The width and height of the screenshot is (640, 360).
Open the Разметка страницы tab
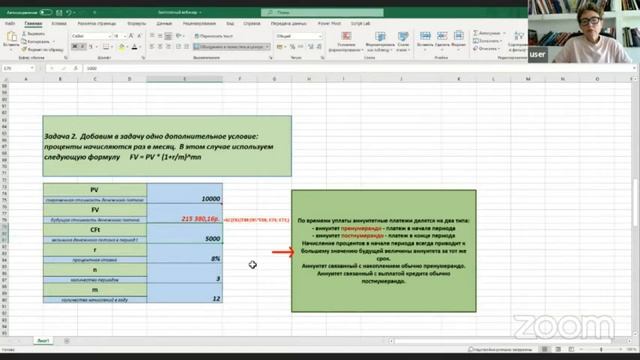tap(97, 24)
